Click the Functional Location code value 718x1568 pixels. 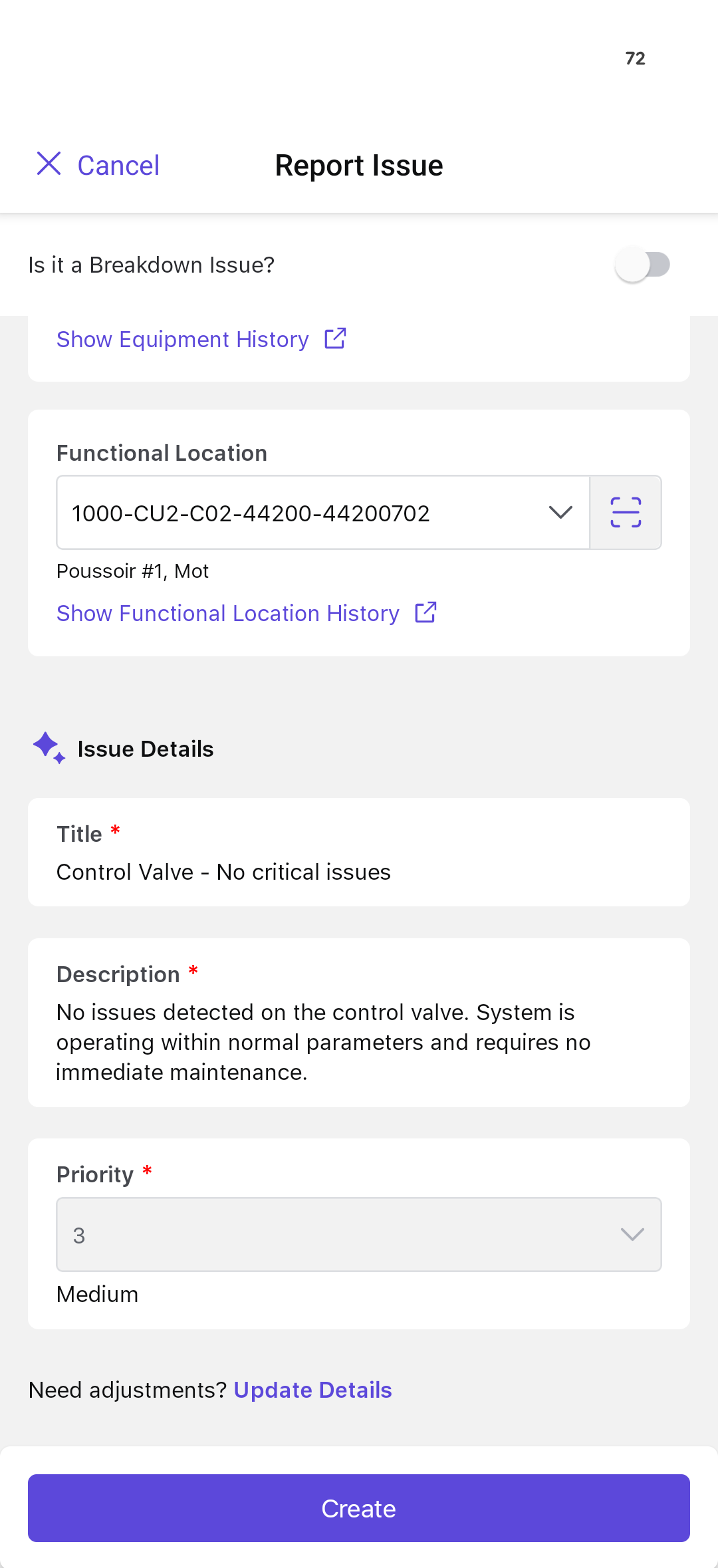(x=251, y=513)
